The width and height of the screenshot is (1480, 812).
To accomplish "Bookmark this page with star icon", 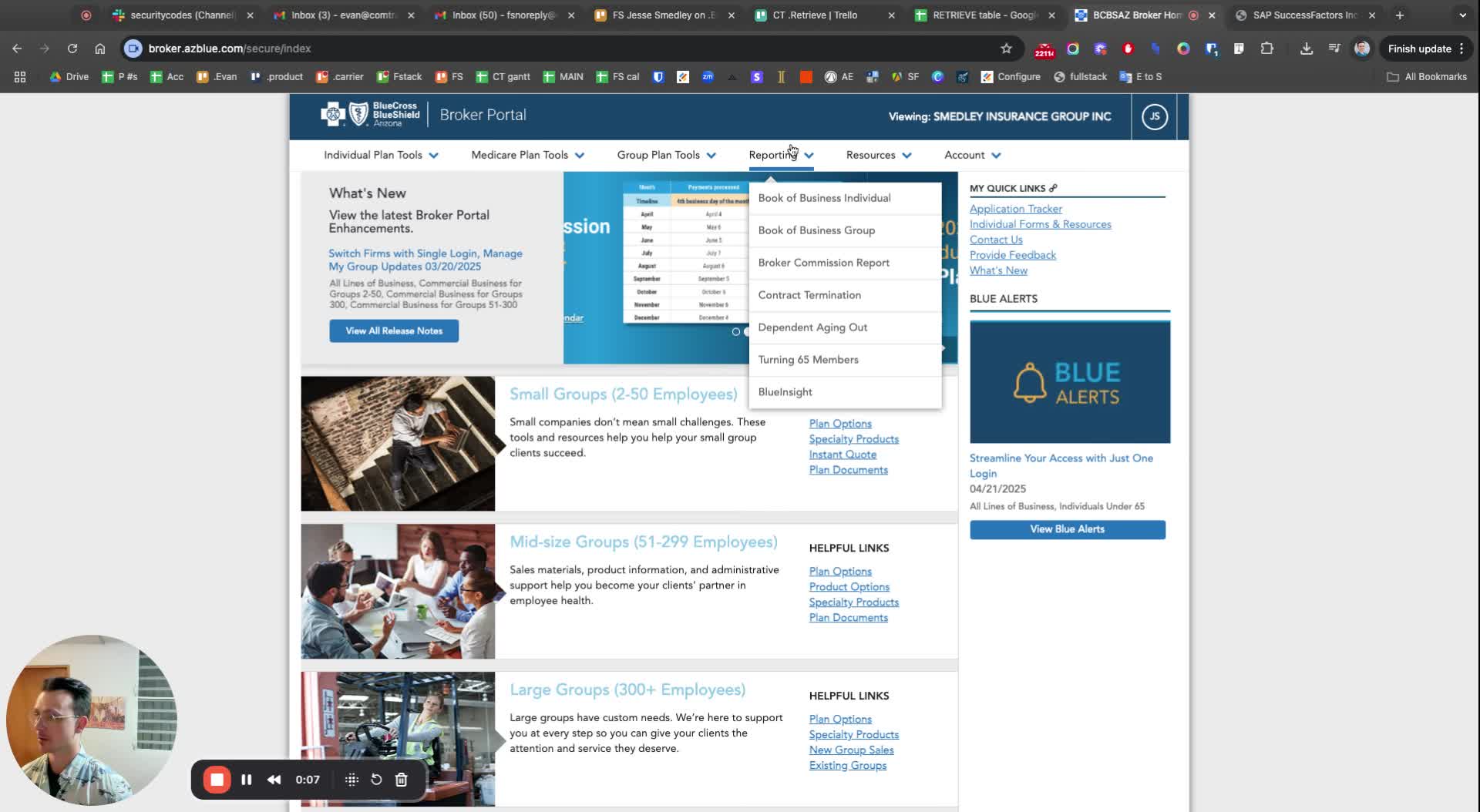I will pyautogui.click(x=1006, y=49).
